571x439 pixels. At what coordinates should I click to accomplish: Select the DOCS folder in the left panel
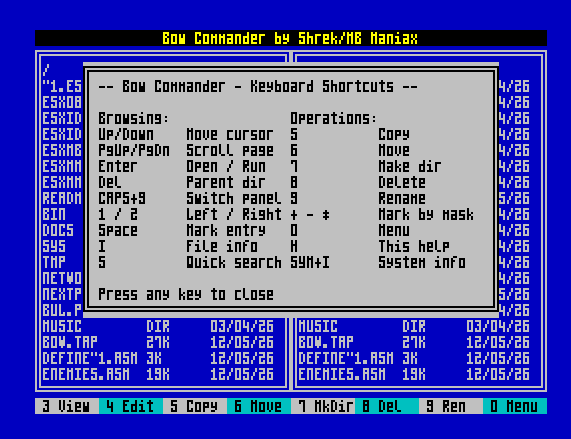click(58, 230)
